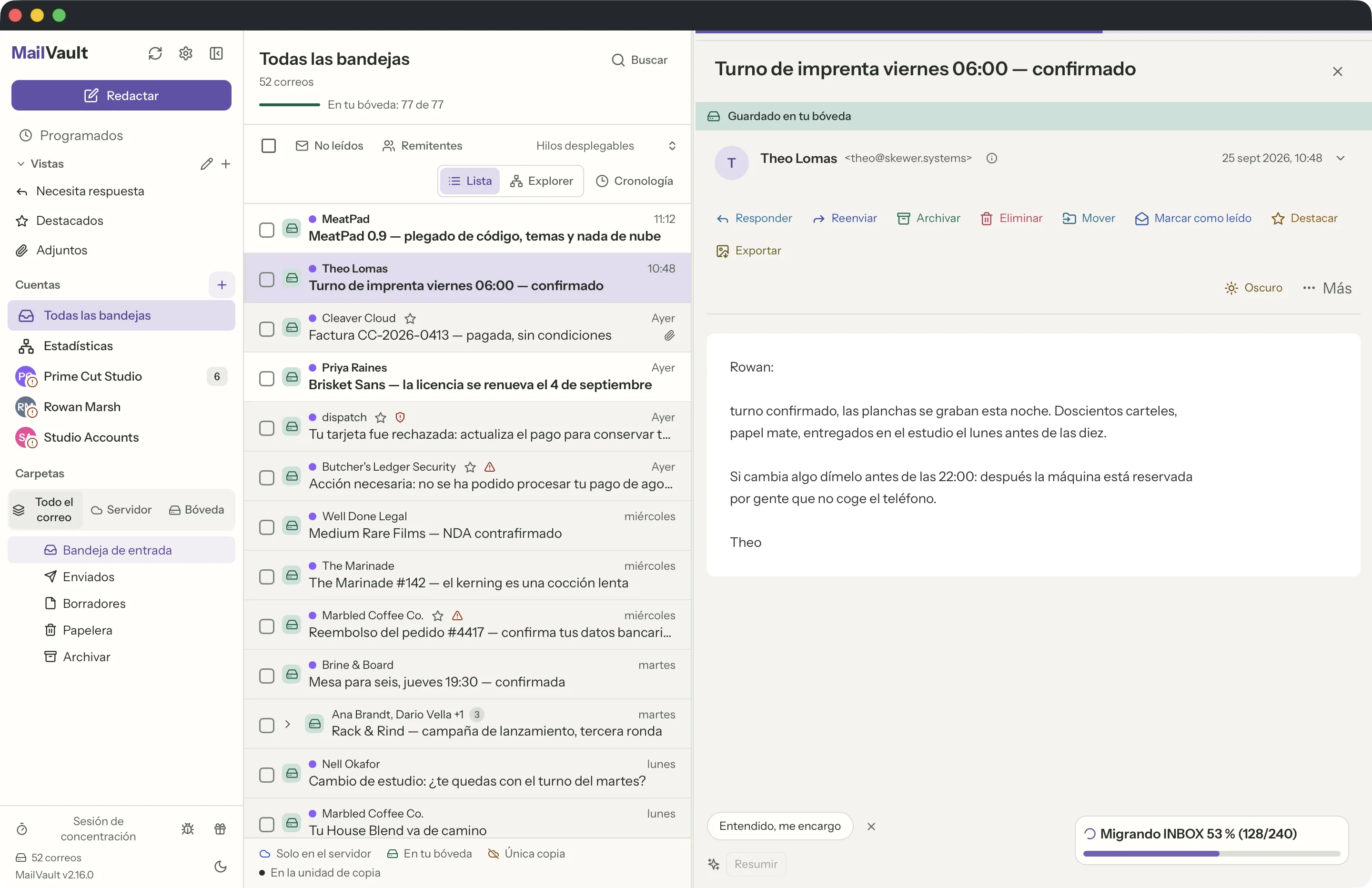Check the Brine & Board reservation email
This screenshot has height=888, width=1372.
pyautogui.click(x=266, y=676)
